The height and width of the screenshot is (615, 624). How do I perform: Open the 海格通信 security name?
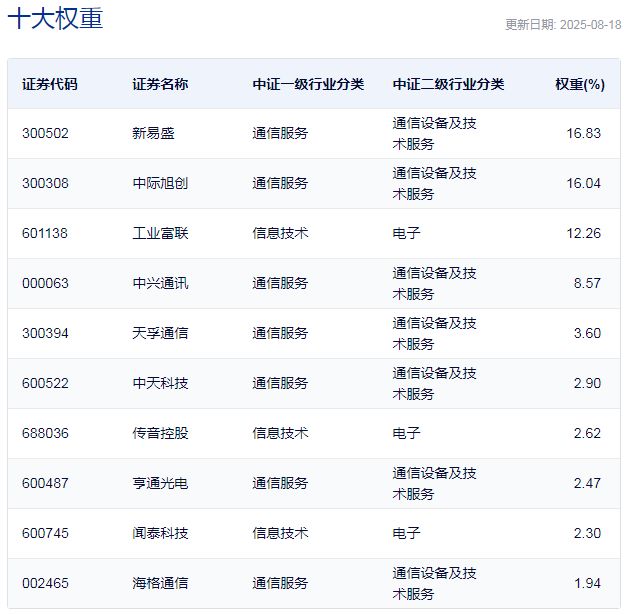click(160, 583)
